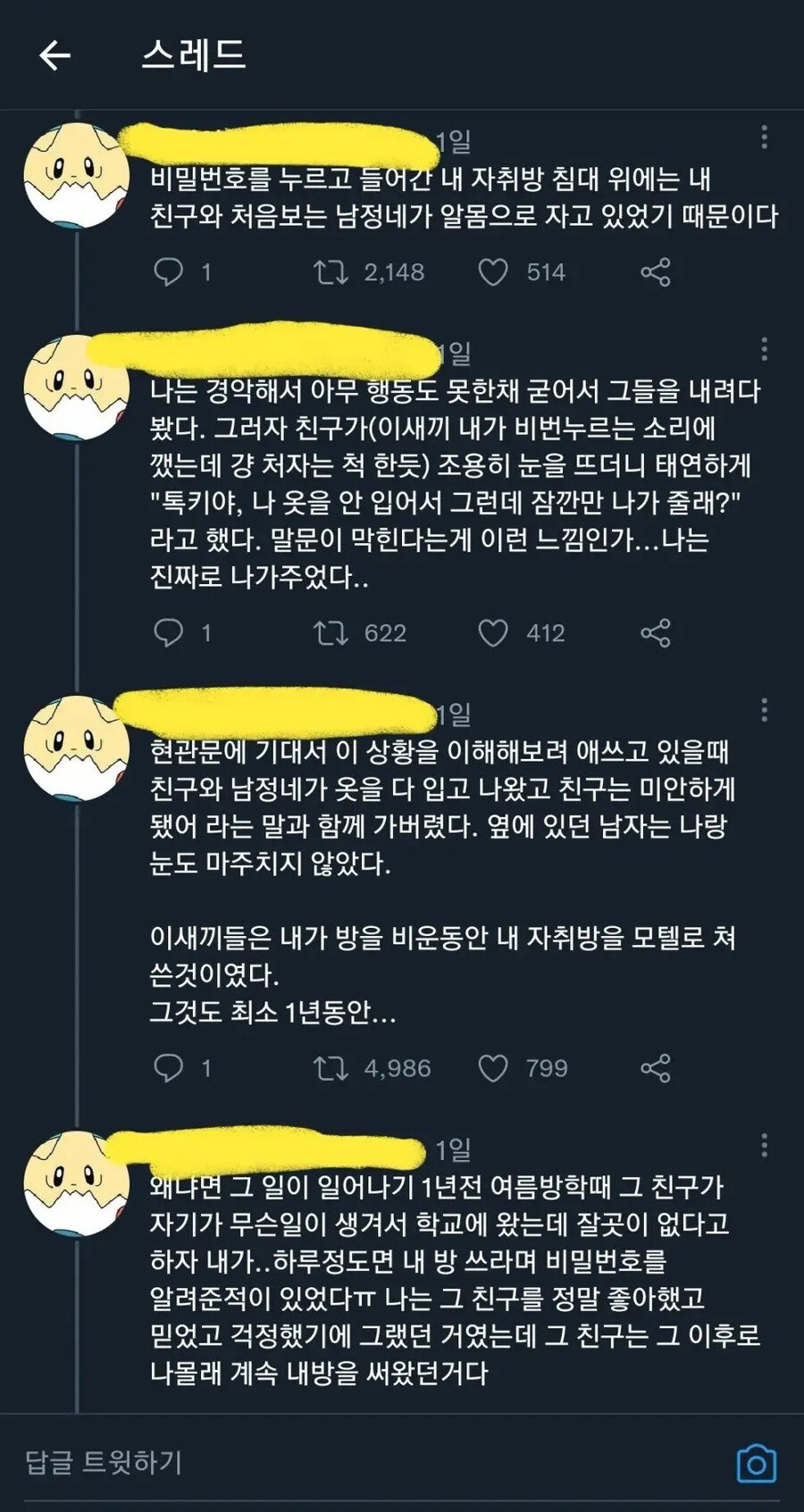Image resolution: width=804 pixels, height=1512 pixels.
Task: Open the three-dot menu on the second tweet
Action: point(766,350)
